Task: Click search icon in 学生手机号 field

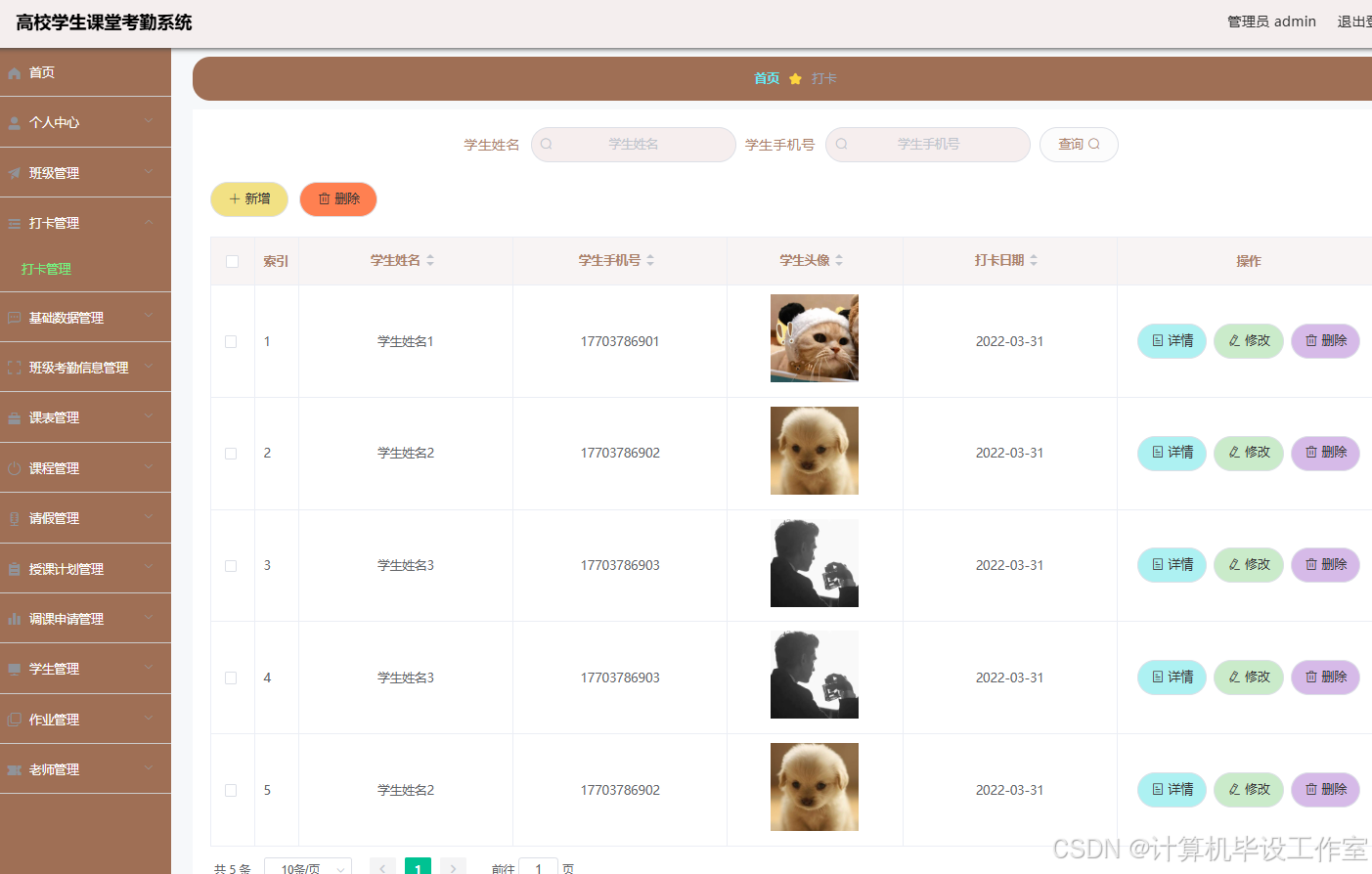Action: tap(841, 144)
